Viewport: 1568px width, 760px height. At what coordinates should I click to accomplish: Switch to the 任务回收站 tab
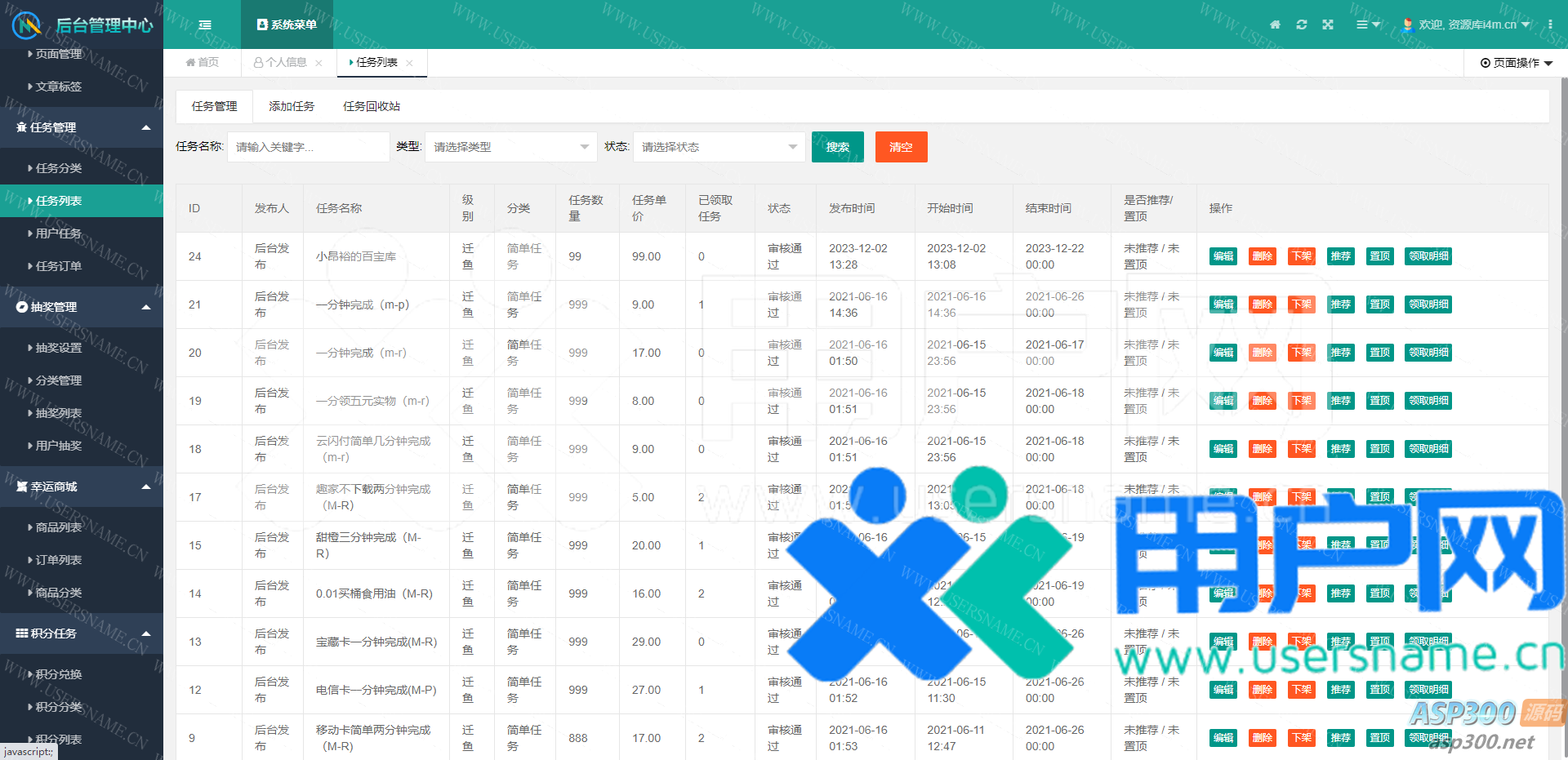(x=372, y=106)
